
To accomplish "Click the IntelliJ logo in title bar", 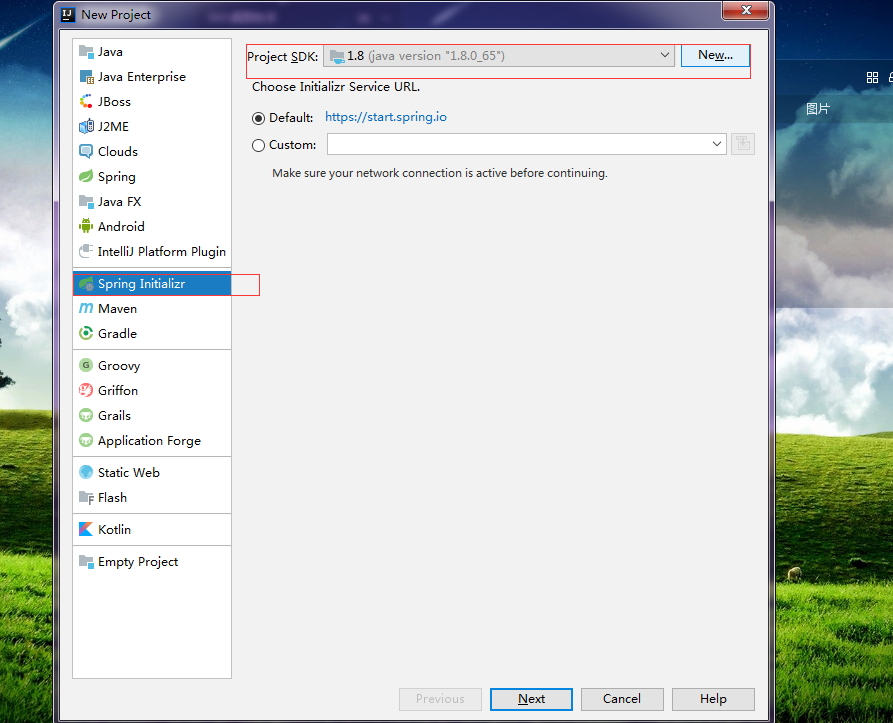I will 68,15.
